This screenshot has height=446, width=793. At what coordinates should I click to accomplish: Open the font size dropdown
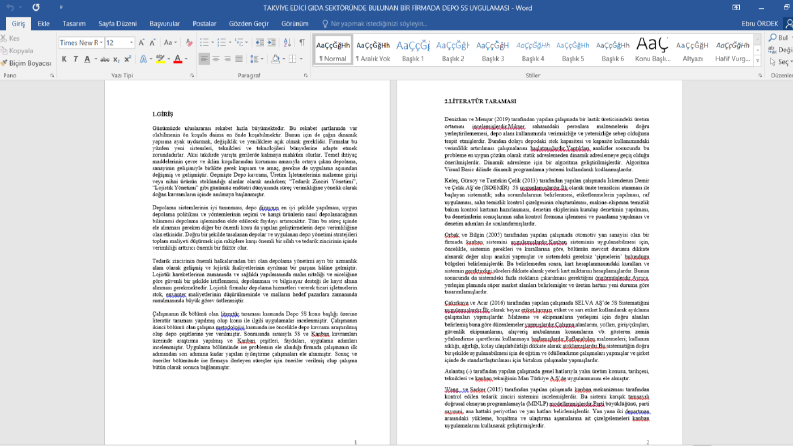pos(131,42)
